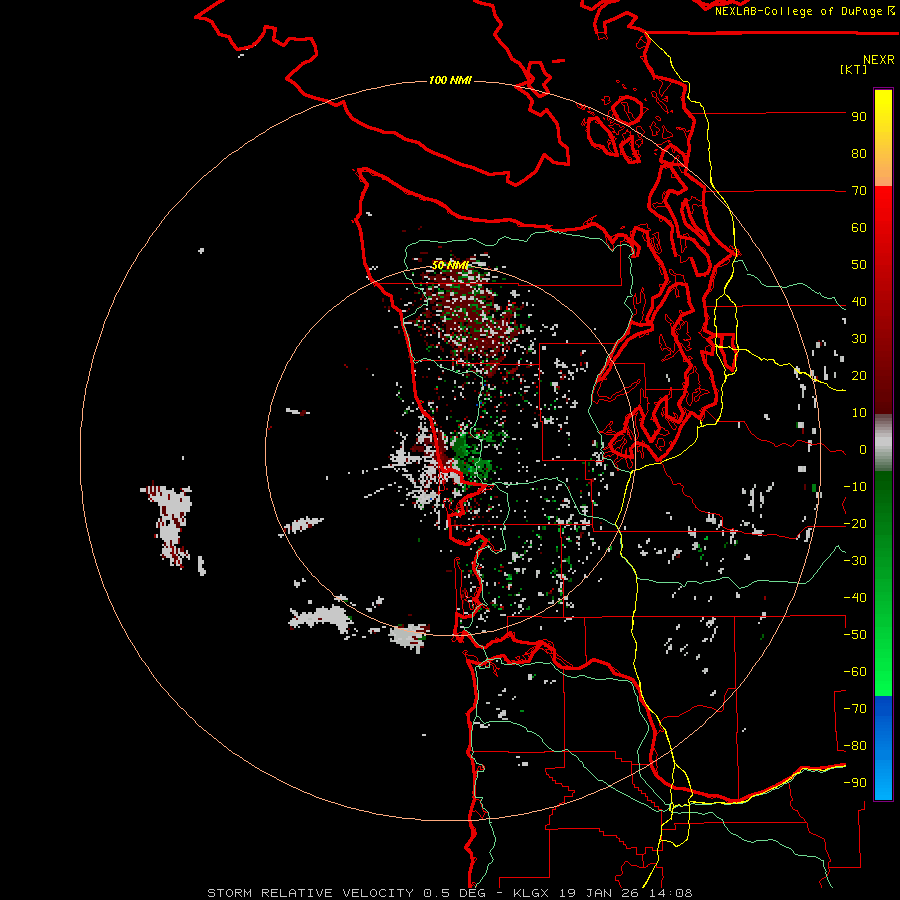900x900 pixels.
Task: Click the gray zero-velocity segment of the color bar
Action: tap(883, 443)
